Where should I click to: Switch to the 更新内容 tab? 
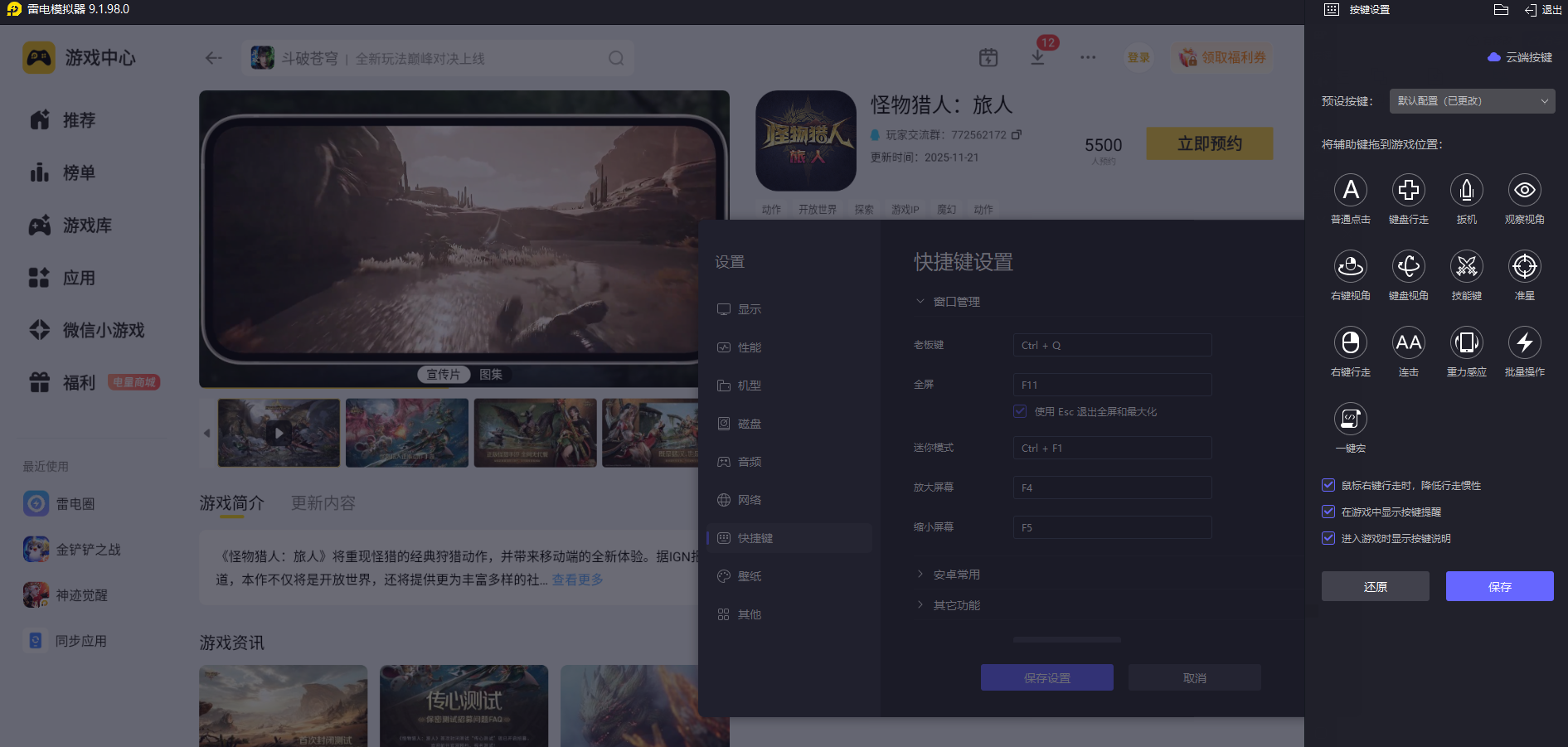(323, 503)
